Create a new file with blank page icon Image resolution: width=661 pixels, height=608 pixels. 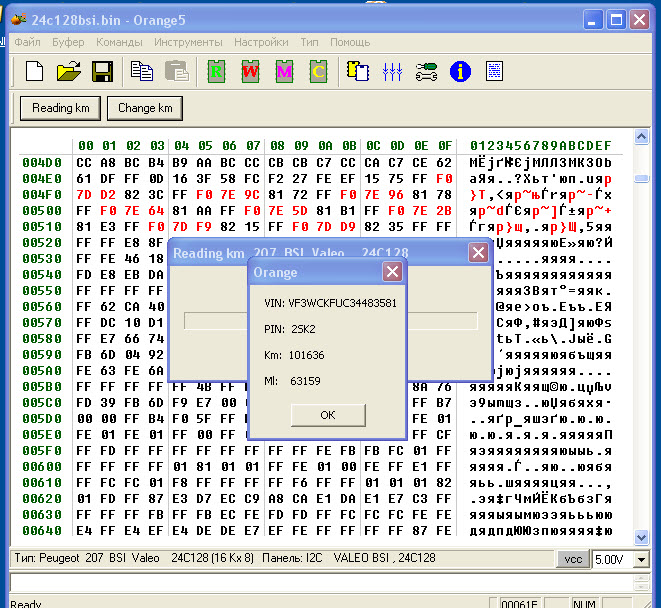pos(34,71)
